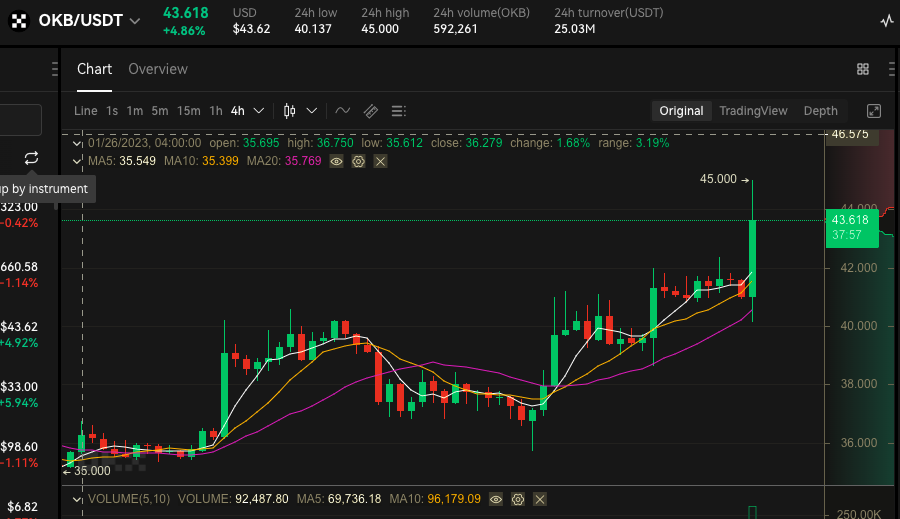
Task: Switch to Original chart view
Action: click(681, 111)
